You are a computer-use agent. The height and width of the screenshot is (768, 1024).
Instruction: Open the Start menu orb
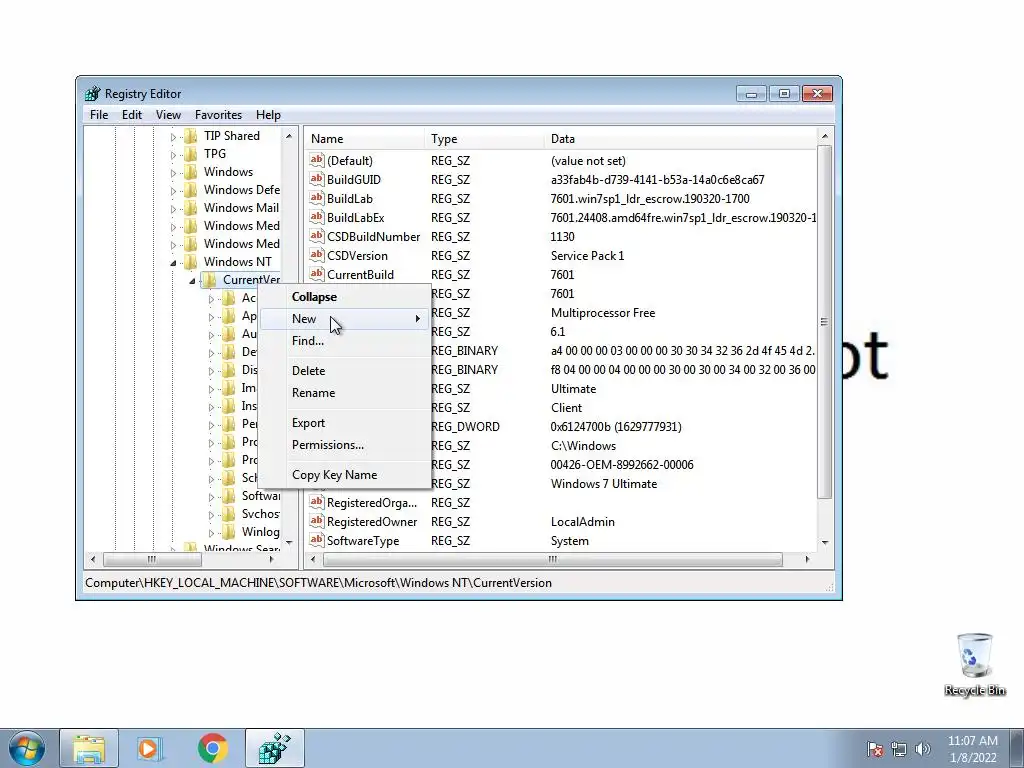[26, 748]
